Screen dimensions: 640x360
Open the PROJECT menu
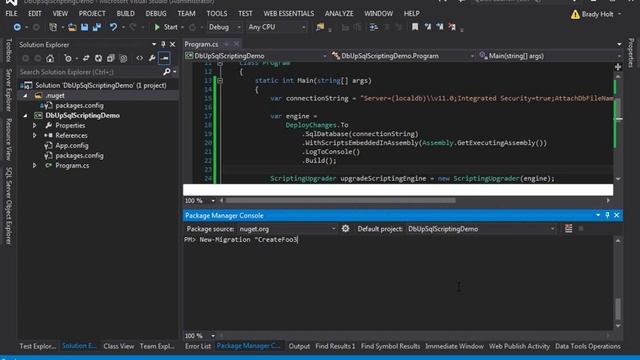(x=92, y=13)
